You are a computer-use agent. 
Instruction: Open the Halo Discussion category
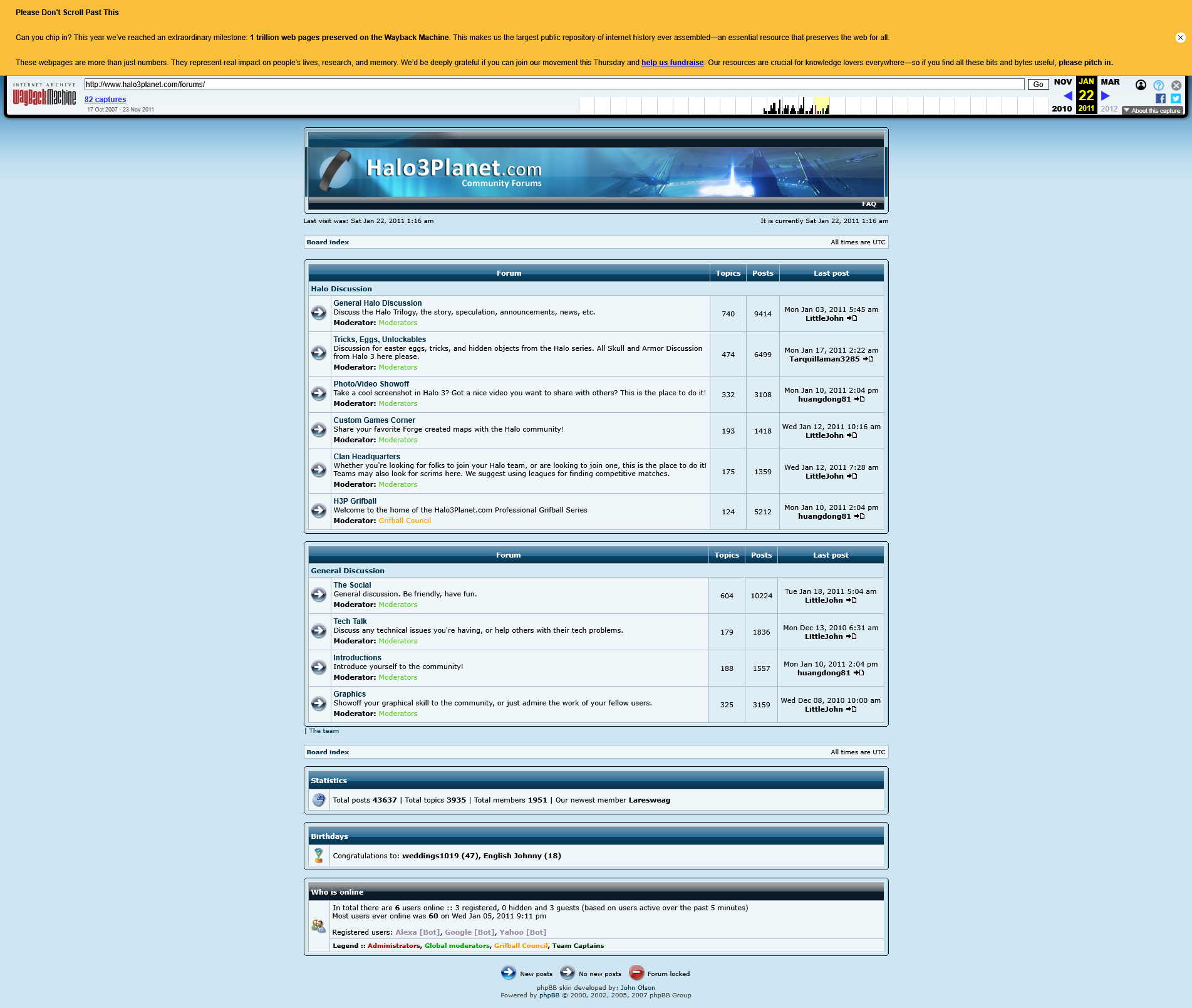[x=341, y=289]
